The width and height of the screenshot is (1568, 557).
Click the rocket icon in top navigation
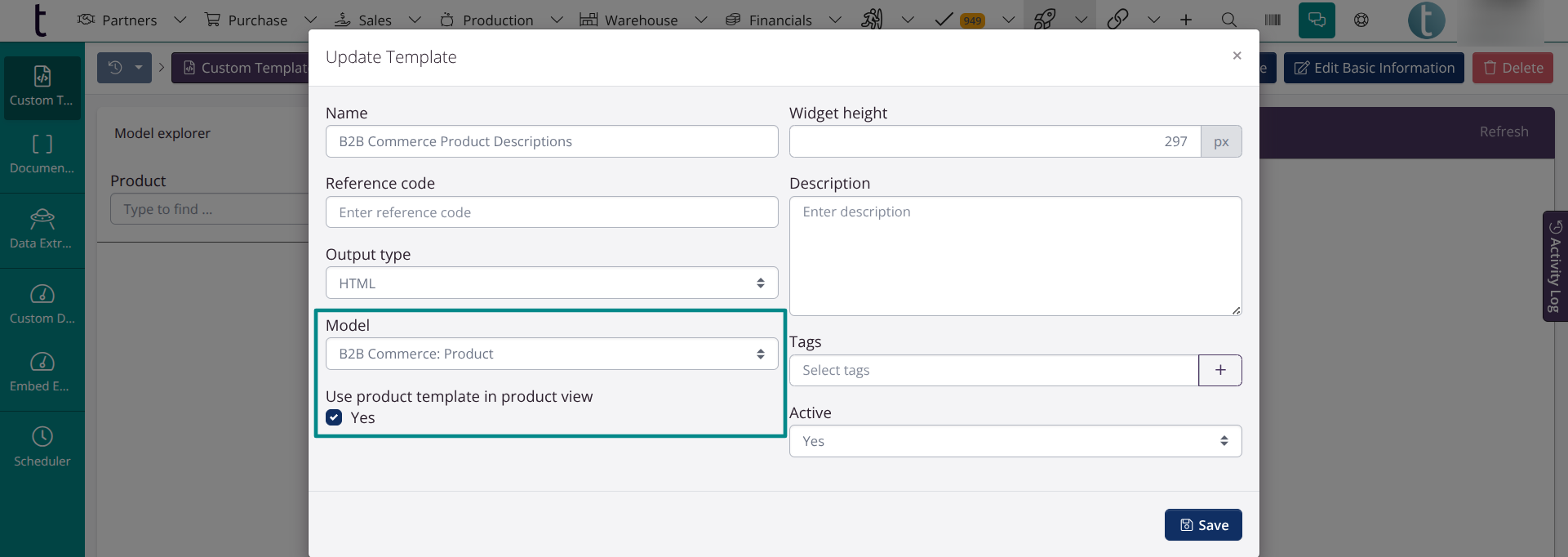(1045, 20)
